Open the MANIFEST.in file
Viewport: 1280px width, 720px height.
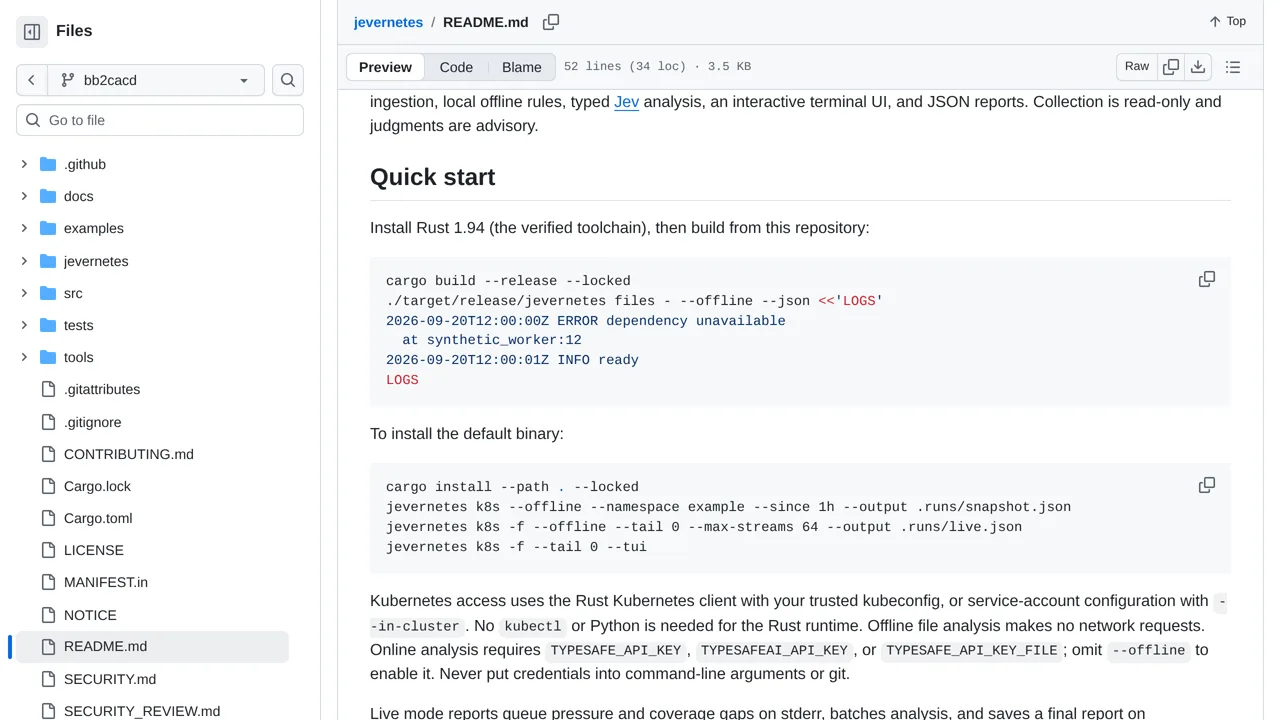(106, 582)
